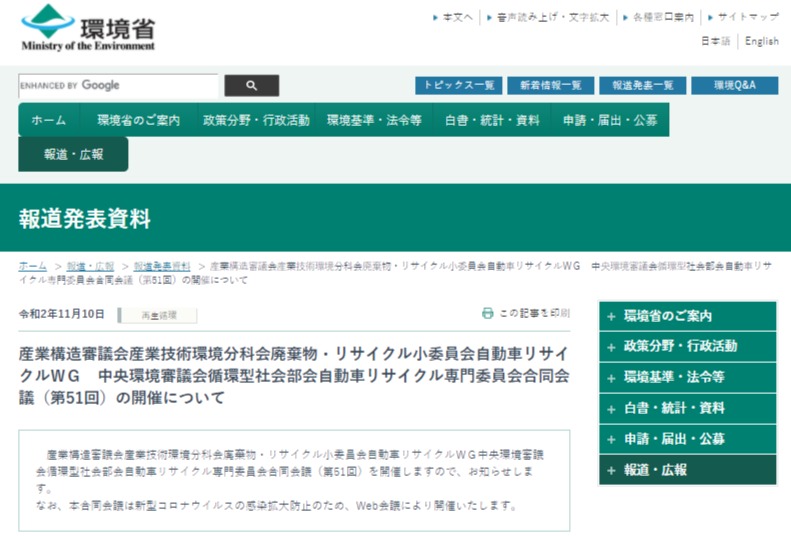Open the 各種窓口案内 link
This screenshot has height=536, width=791.
point(663,18)
